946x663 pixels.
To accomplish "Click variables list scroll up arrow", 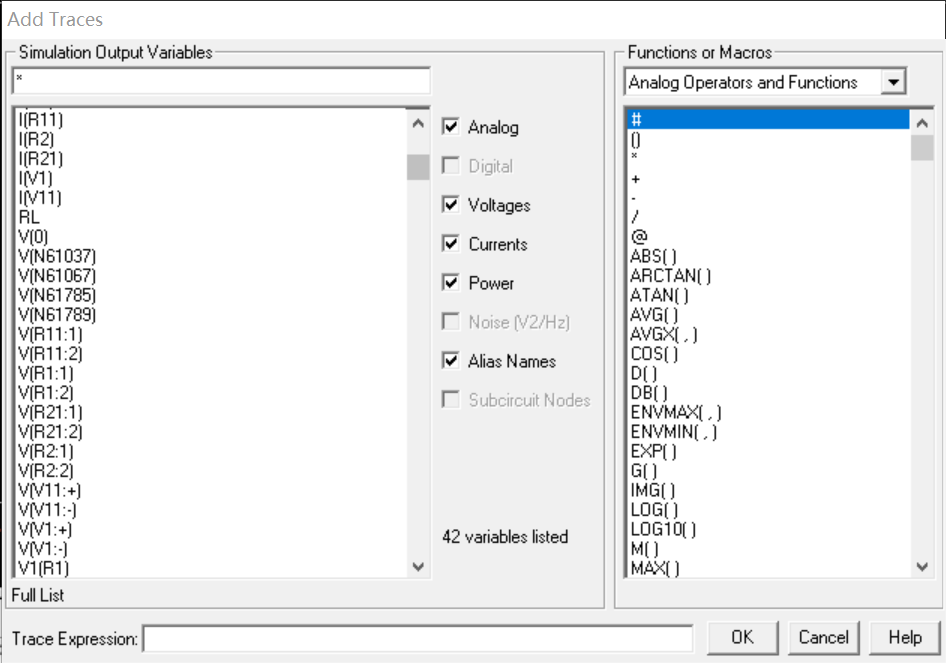I will (418, 124).
